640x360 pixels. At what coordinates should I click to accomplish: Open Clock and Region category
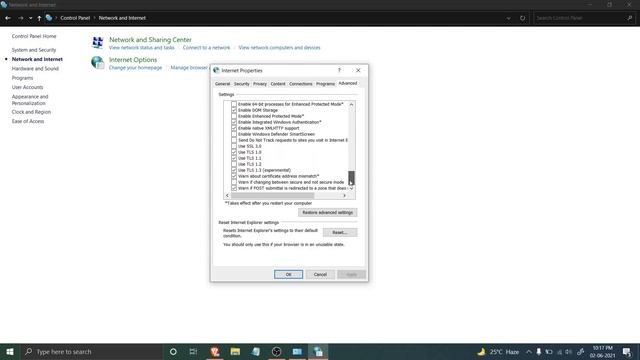pyautogui.click(x=31, y=112)
